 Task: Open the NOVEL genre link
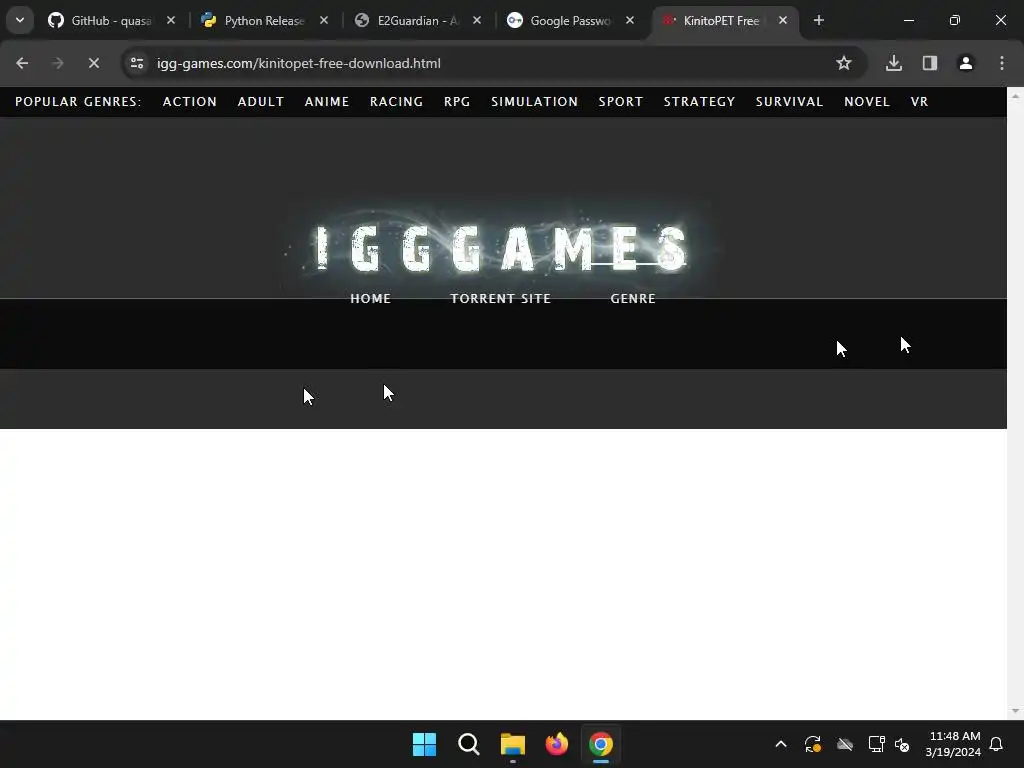tap(867, 102)
